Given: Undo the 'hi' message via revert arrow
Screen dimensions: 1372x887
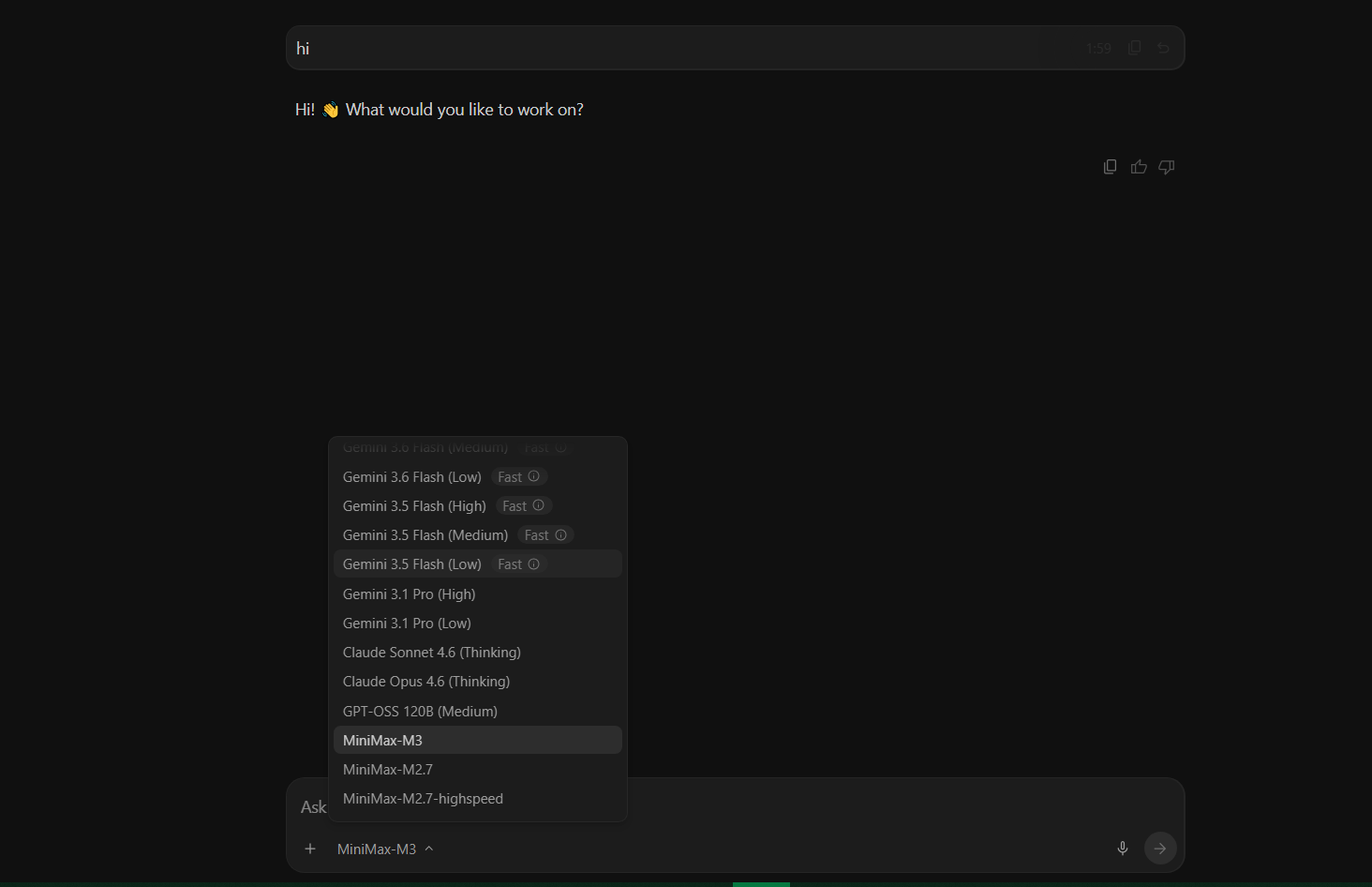Looking at the screenshot, I should pos(1163,48).
